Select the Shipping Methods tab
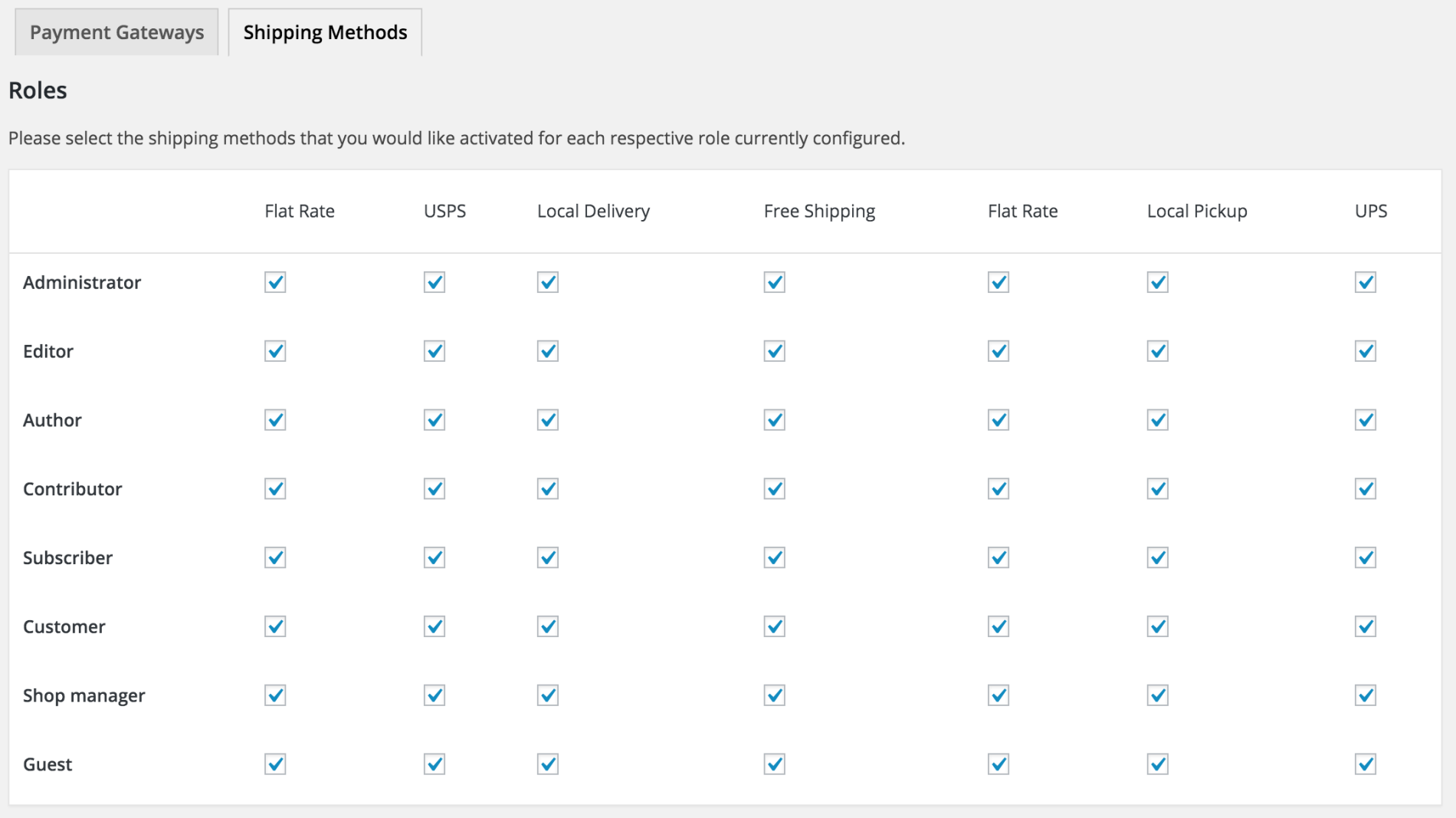1456x818 pixels. coord(324,31)
